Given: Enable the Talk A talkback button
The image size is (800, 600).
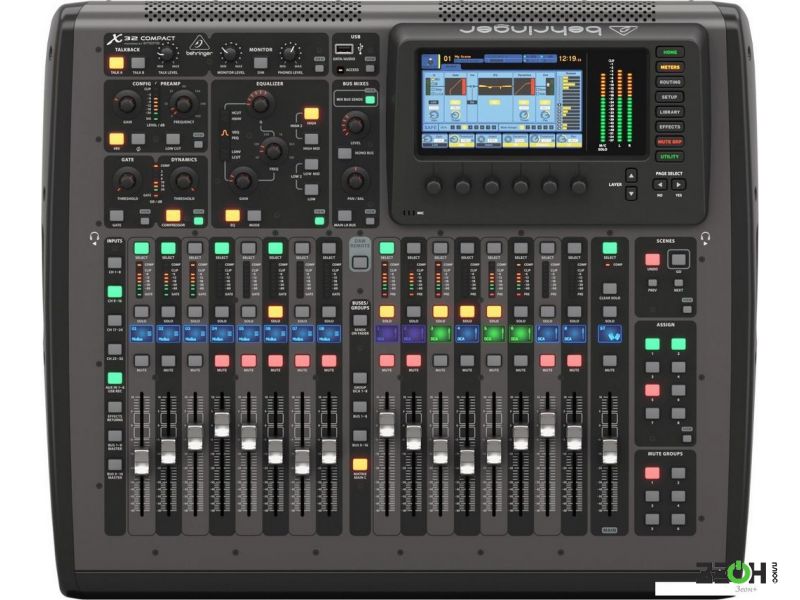Looking at the screenshot, I should point(116,63).
